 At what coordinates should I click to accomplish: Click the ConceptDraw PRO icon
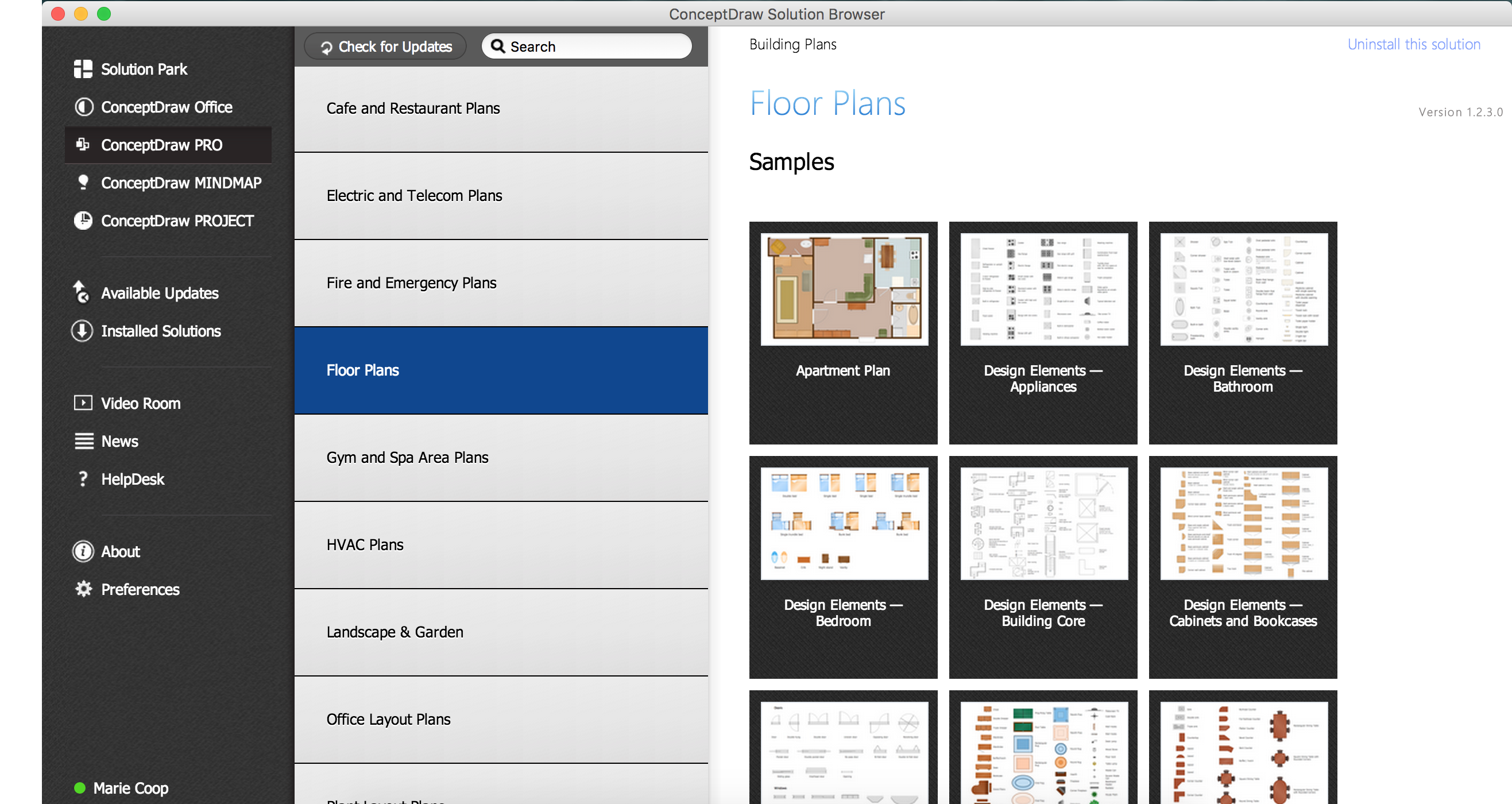pos(83,144)
